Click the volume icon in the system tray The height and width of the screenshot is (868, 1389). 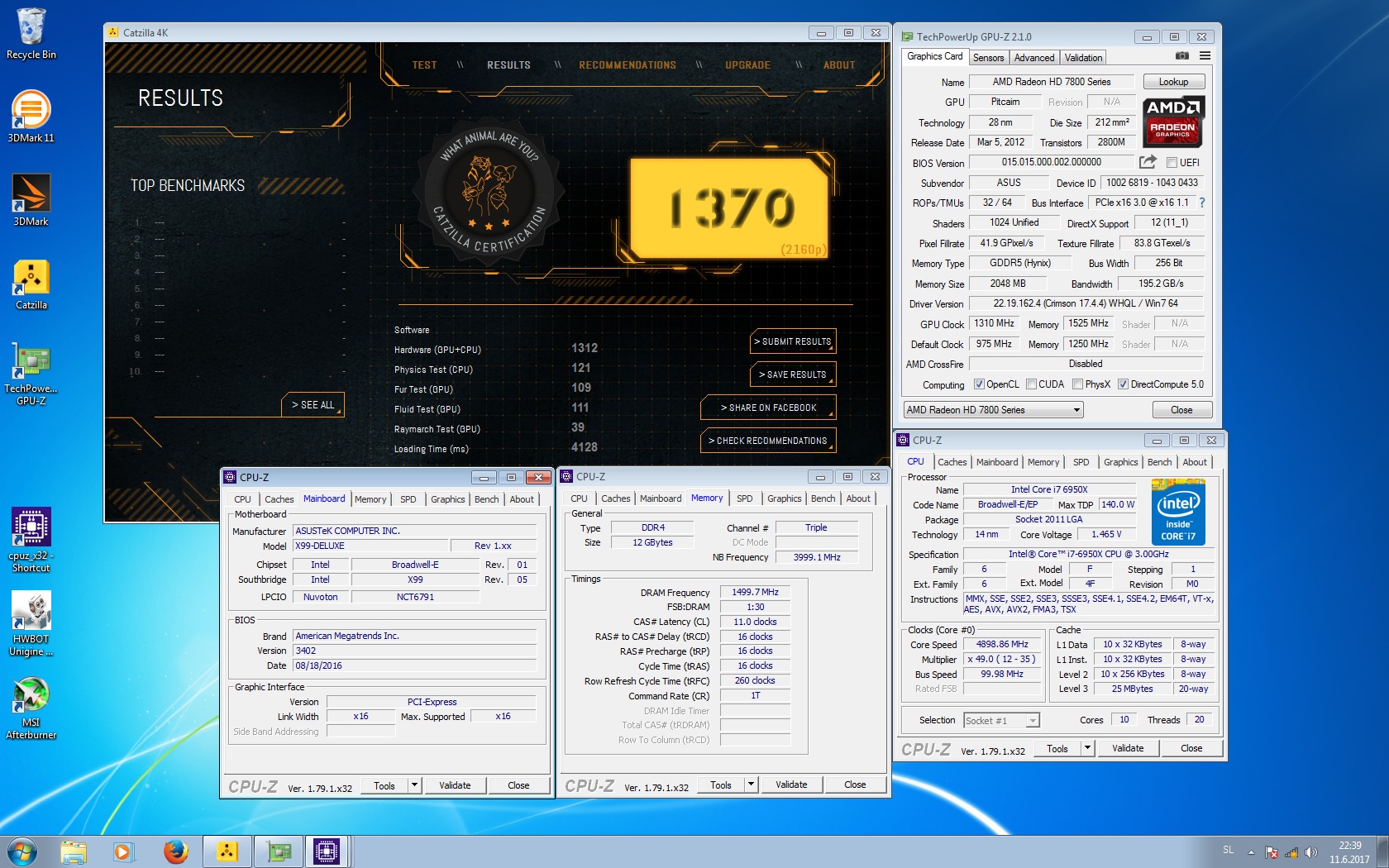click(1310, 851)
